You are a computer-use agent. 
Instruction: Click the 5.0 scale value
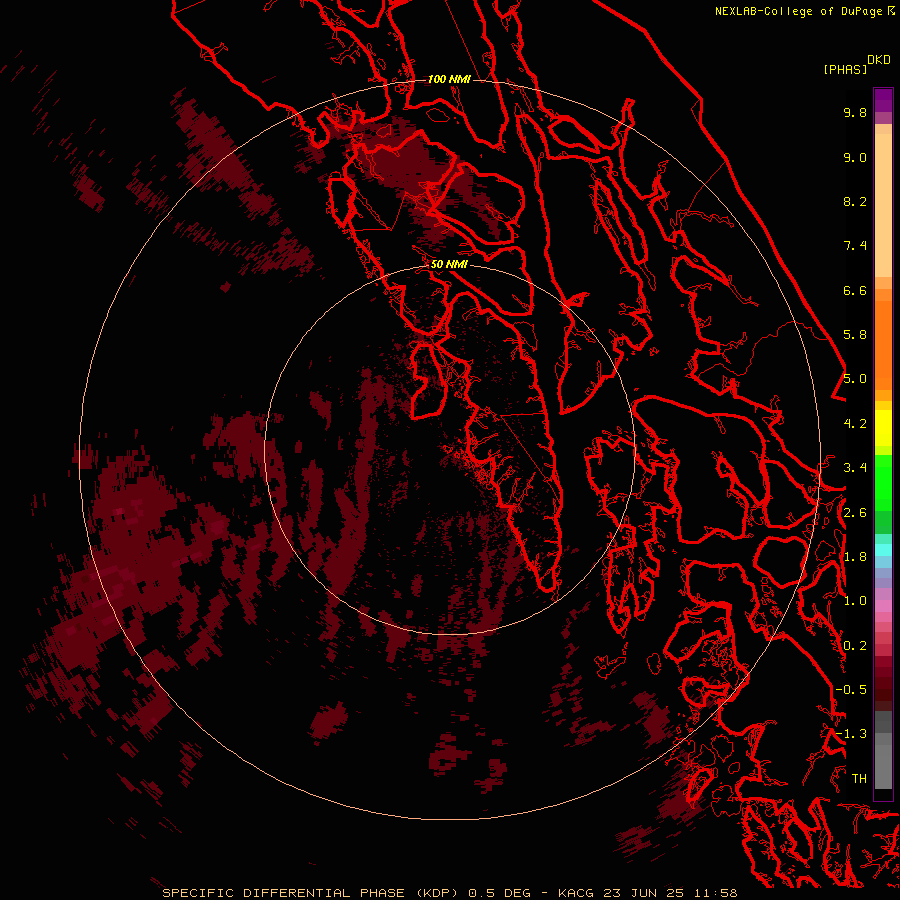855,379
